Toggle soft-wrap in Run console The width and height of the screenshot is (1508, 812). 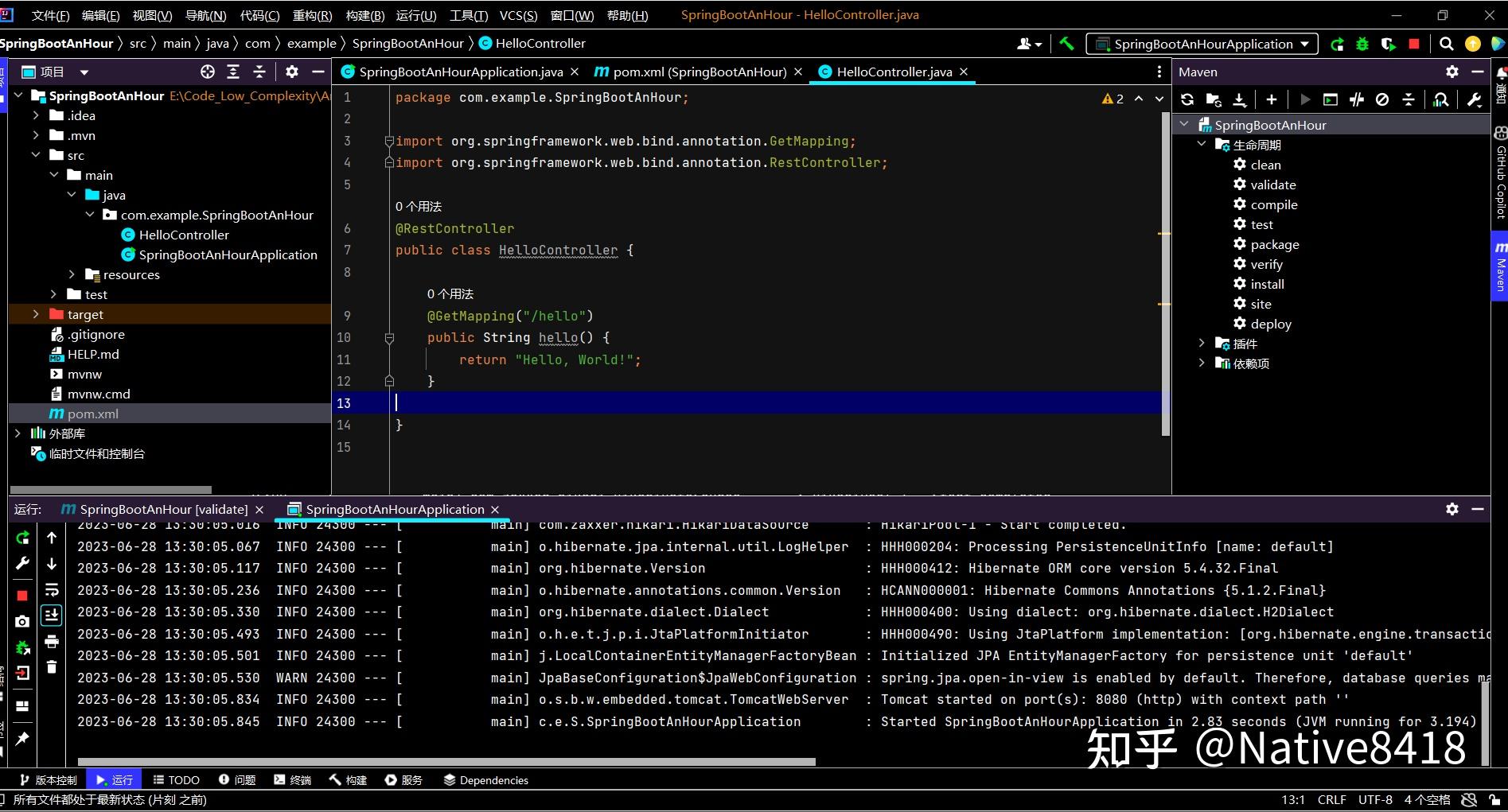coord(52,590)
